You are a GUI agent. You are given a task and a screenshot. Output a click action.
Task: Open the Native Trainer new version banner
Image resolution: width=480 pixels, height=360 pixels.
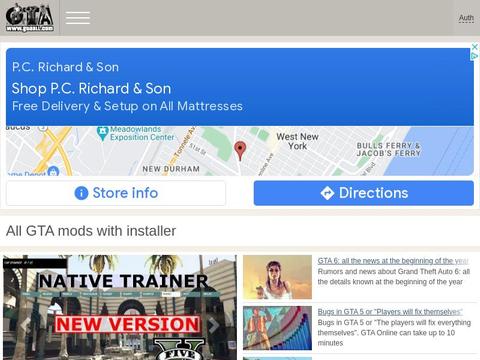pyautogui.click(x=120, y=307)
